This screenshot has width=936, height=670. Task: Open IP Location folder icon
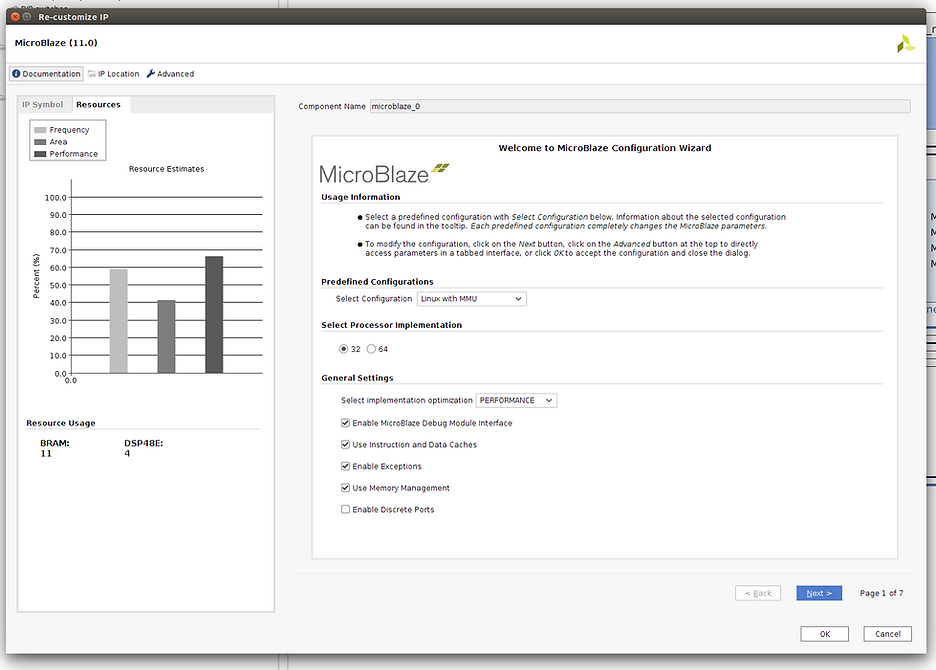tap(92, 74)
